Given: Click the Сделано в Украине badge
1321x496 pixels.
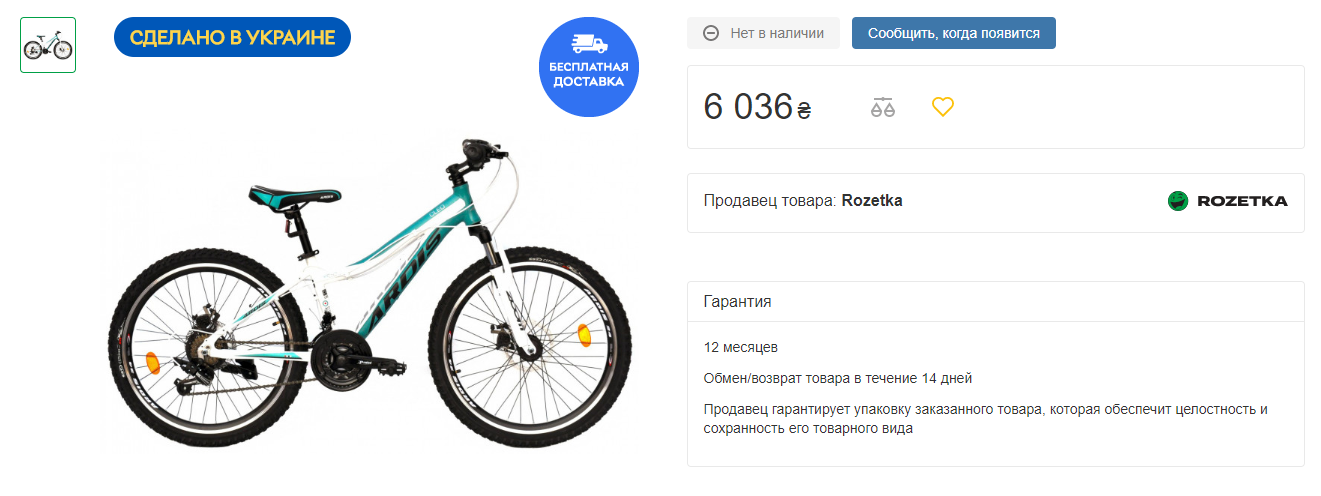Looking at the screenshot, I should tap(232, 37).
